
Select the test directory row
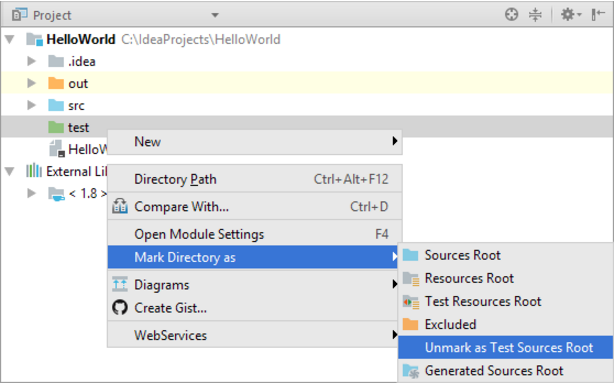coord(307,127)
